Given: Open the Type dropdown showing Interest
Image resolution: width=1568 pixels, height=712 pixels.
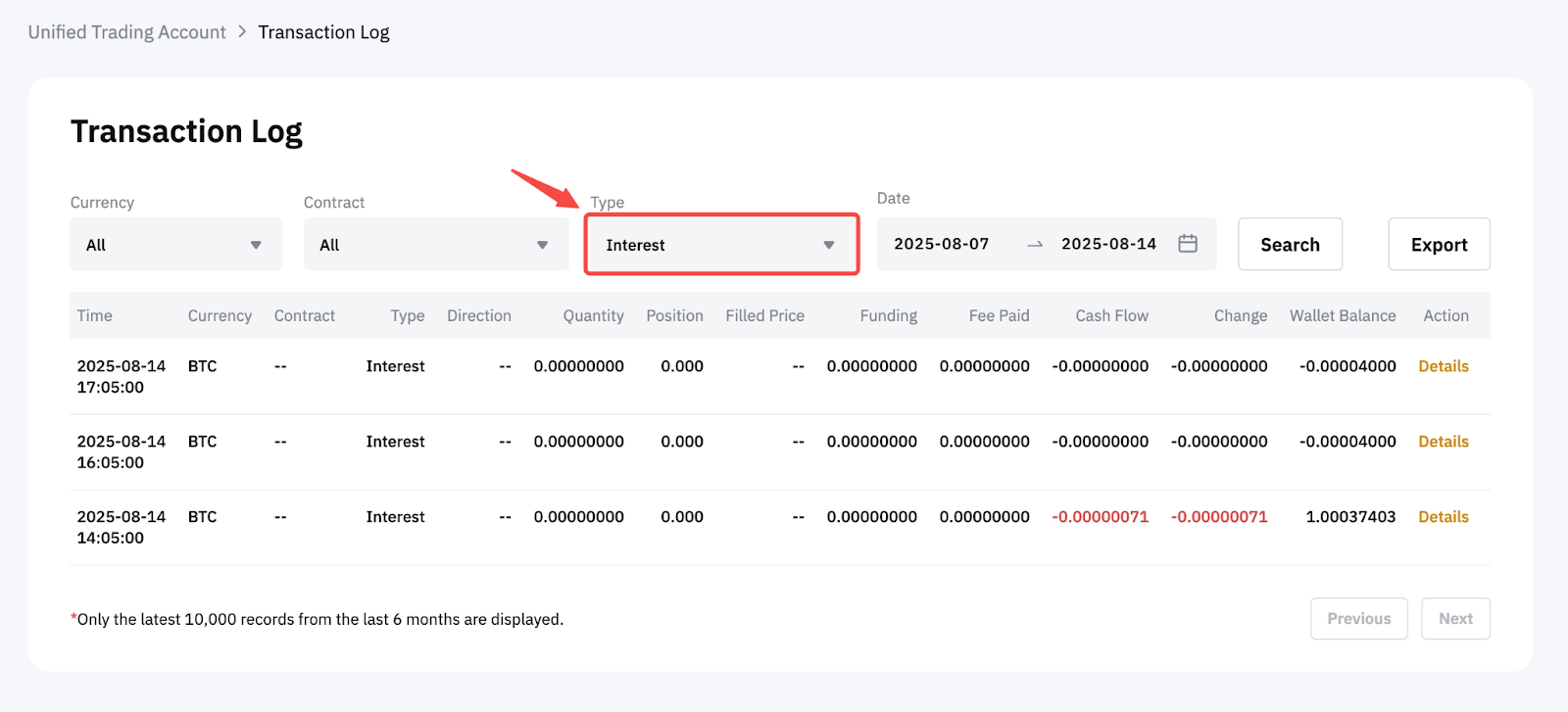Looking at the screenshot, I should tap(721, 245).
